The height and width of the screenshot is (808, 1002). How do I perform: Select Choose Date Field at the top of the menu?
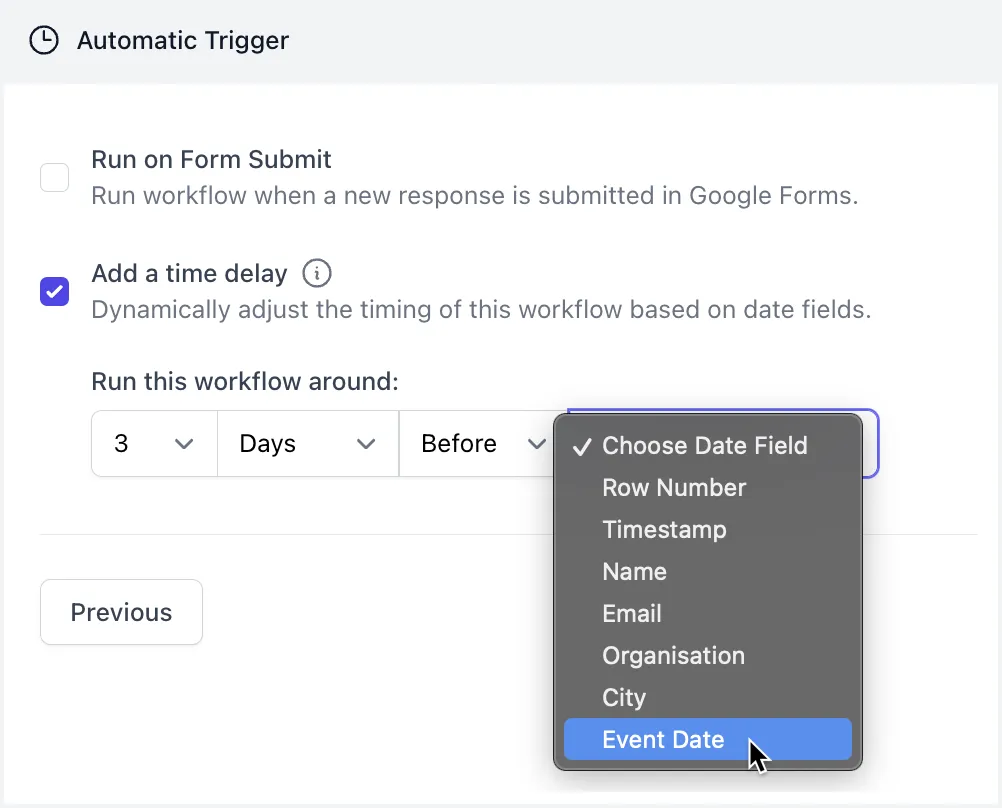[x=704, y=446]
